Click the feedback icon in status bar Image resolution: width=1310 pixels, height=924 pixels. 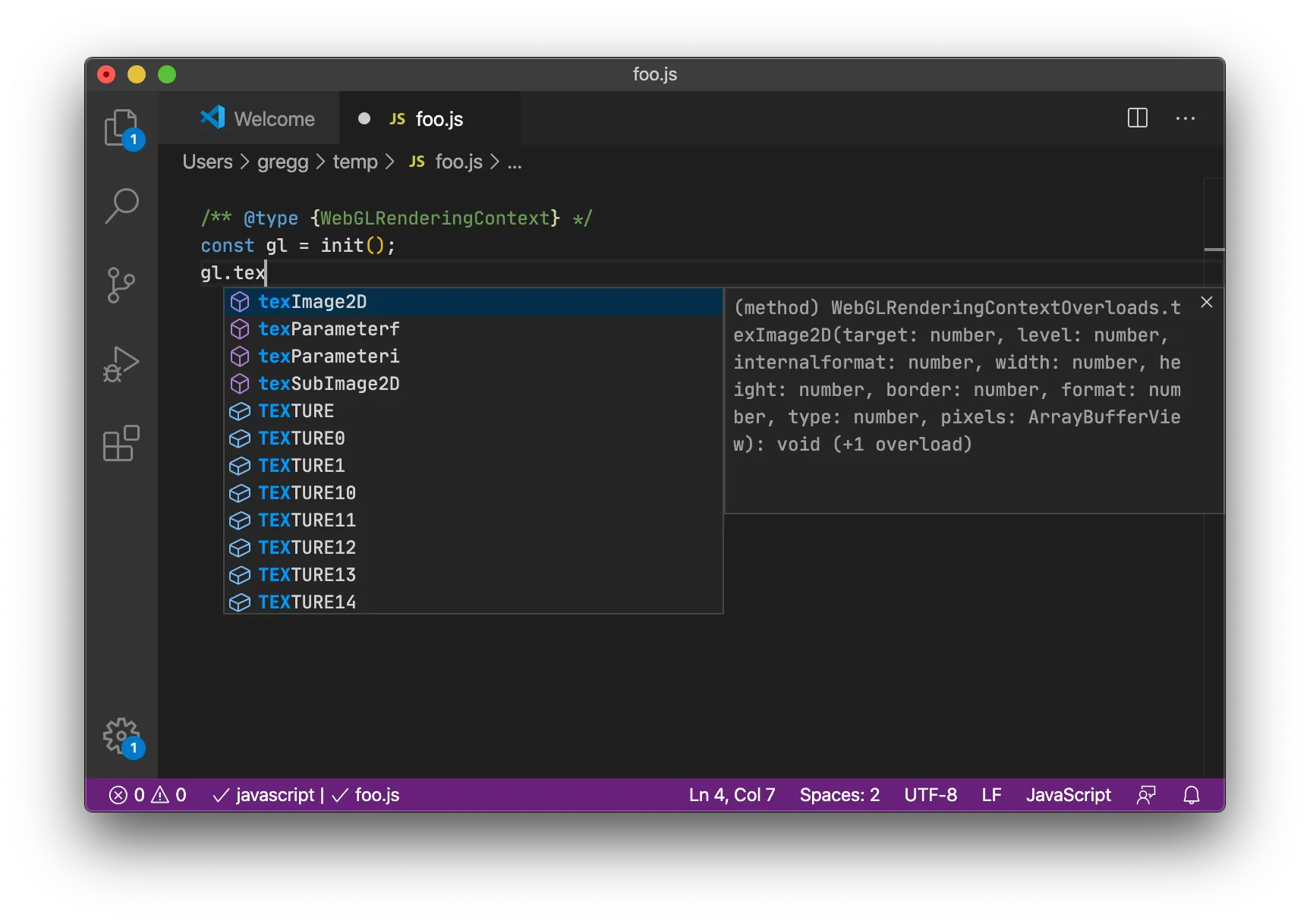tap(1146, 795)
